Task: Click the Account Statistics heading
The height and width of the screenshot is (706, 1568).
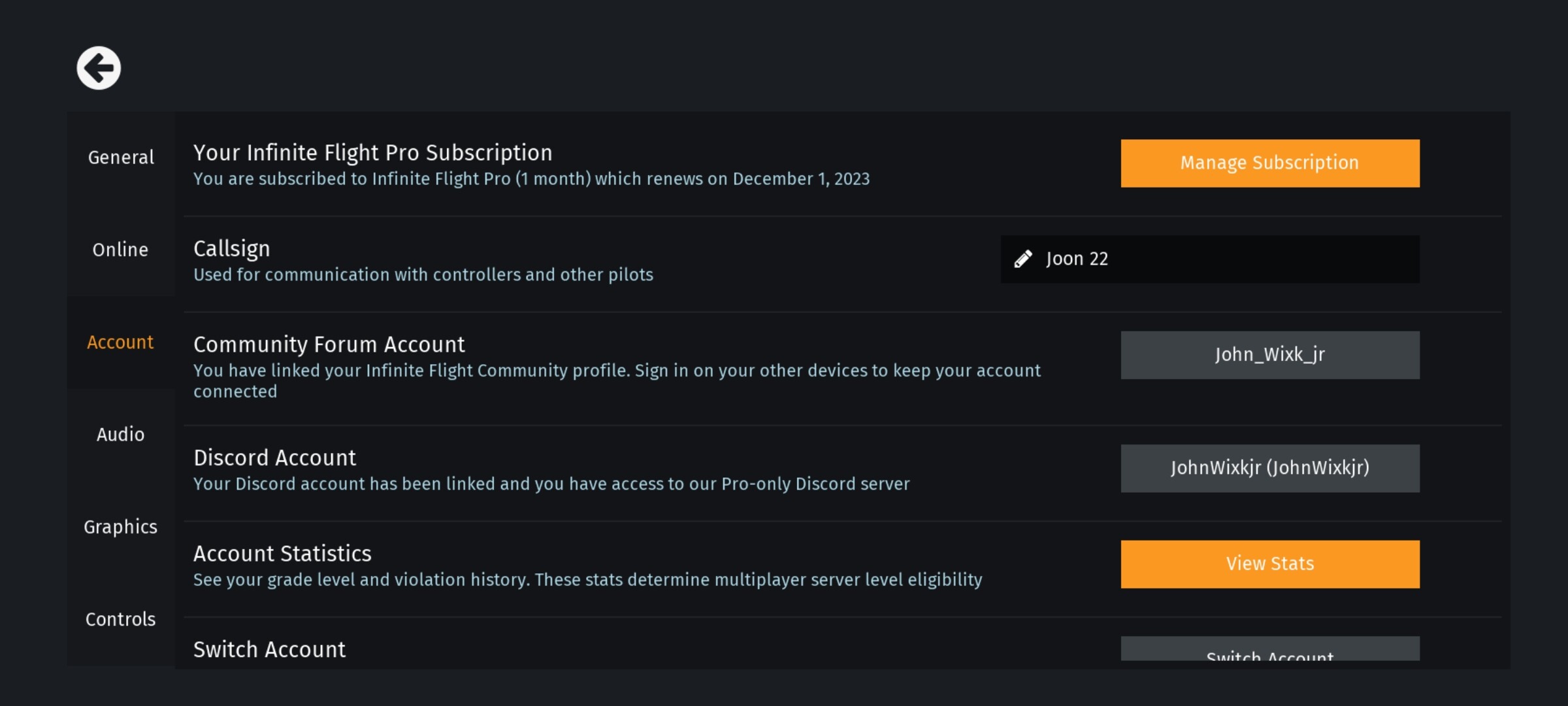Action: click(x=282, y=554)
